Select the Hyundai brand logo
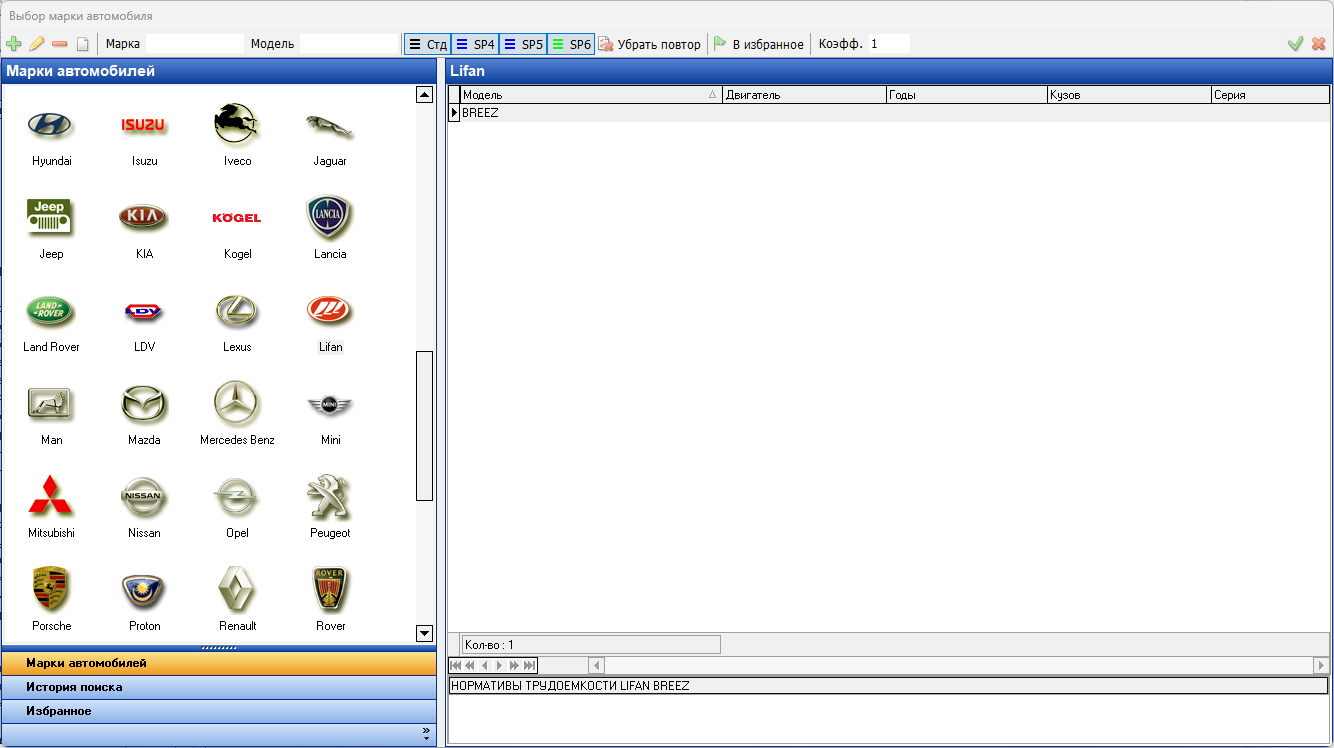This screenshot has width=1334, height=748. coord(52,125)
